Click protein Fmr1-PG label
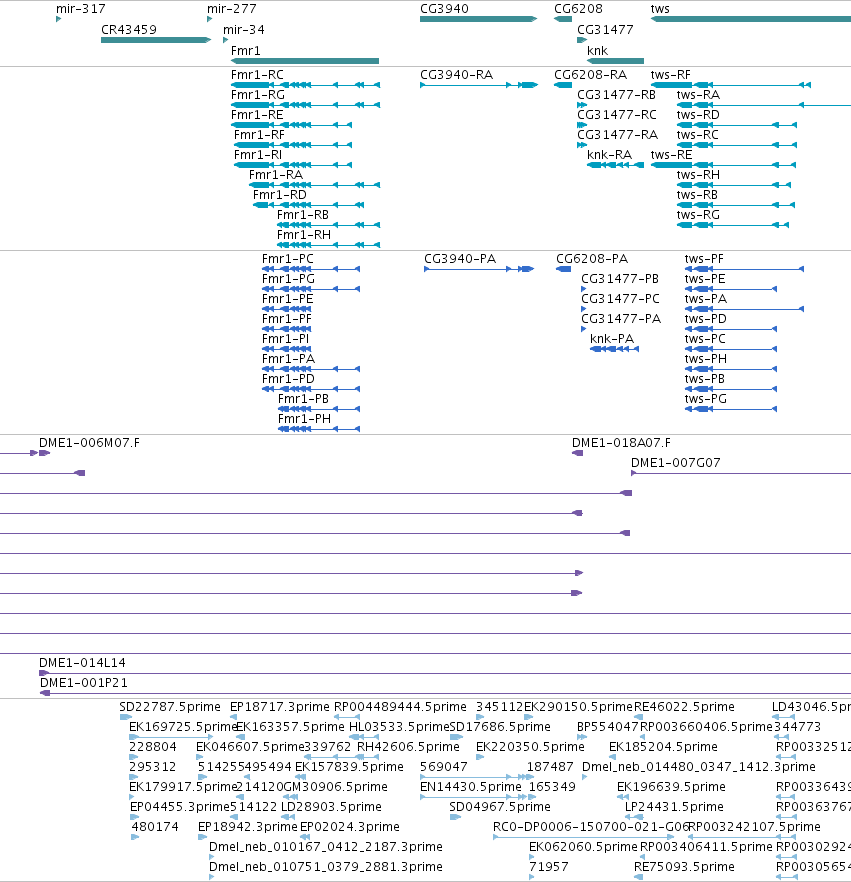 [289, 279]
